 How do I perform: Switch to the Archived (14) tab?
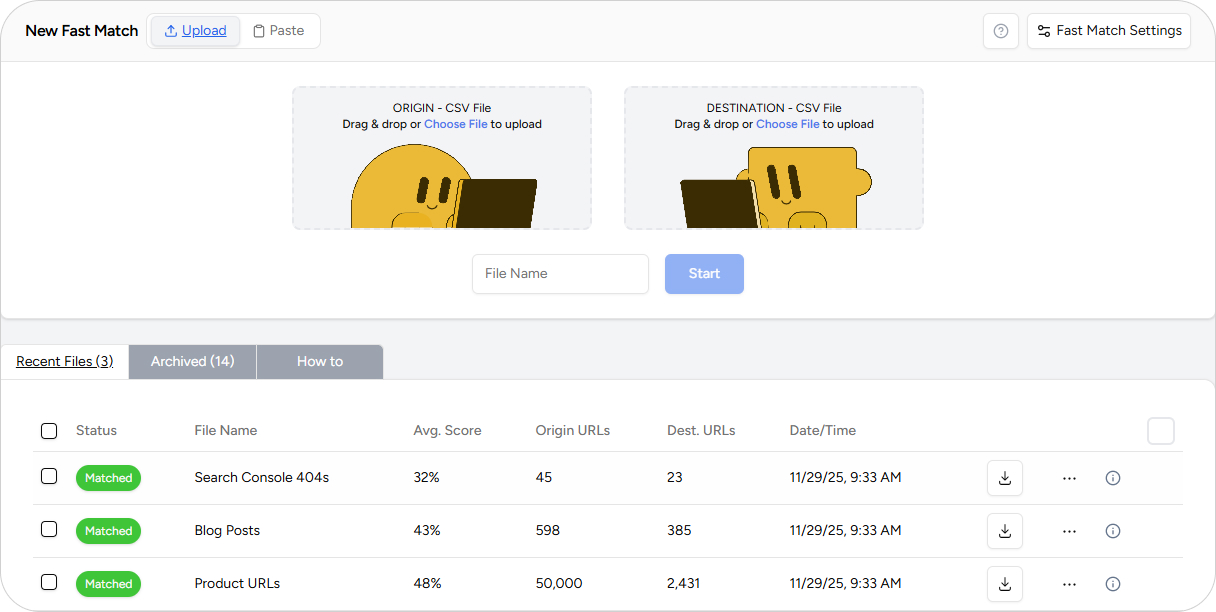192,362
